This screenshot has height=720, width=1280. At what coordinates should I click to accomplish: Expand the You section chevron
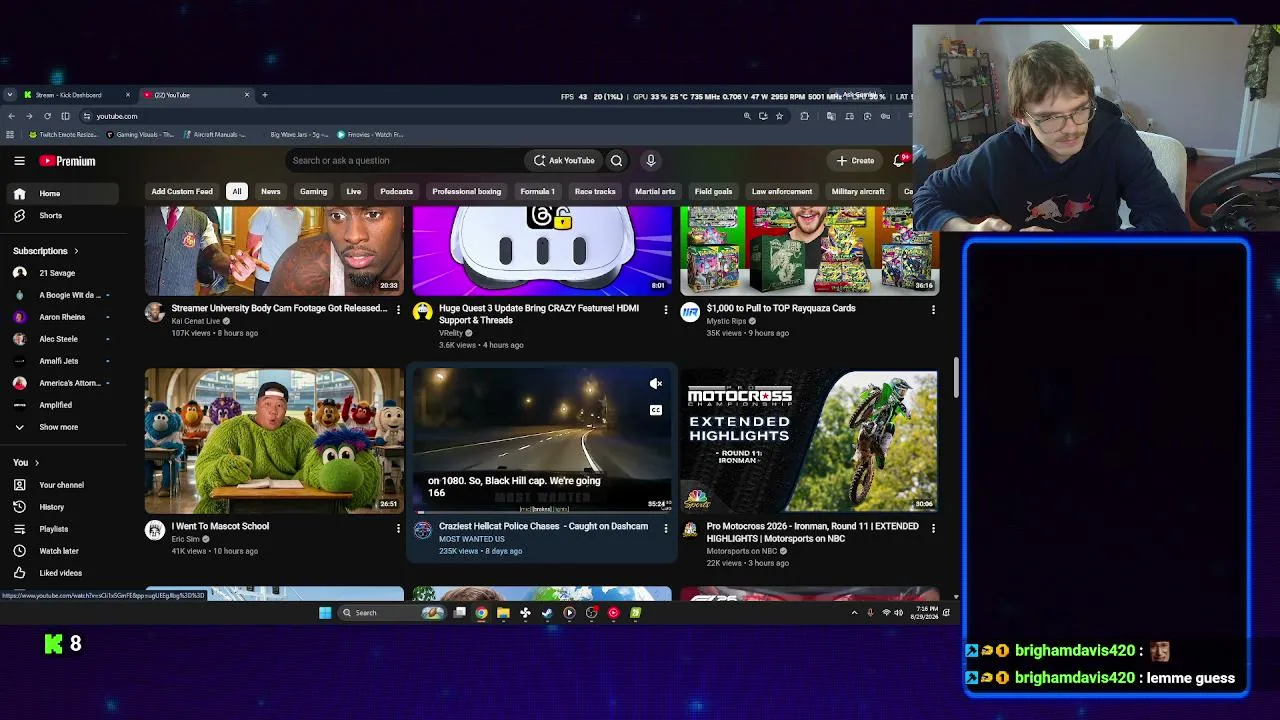point(37,463)
